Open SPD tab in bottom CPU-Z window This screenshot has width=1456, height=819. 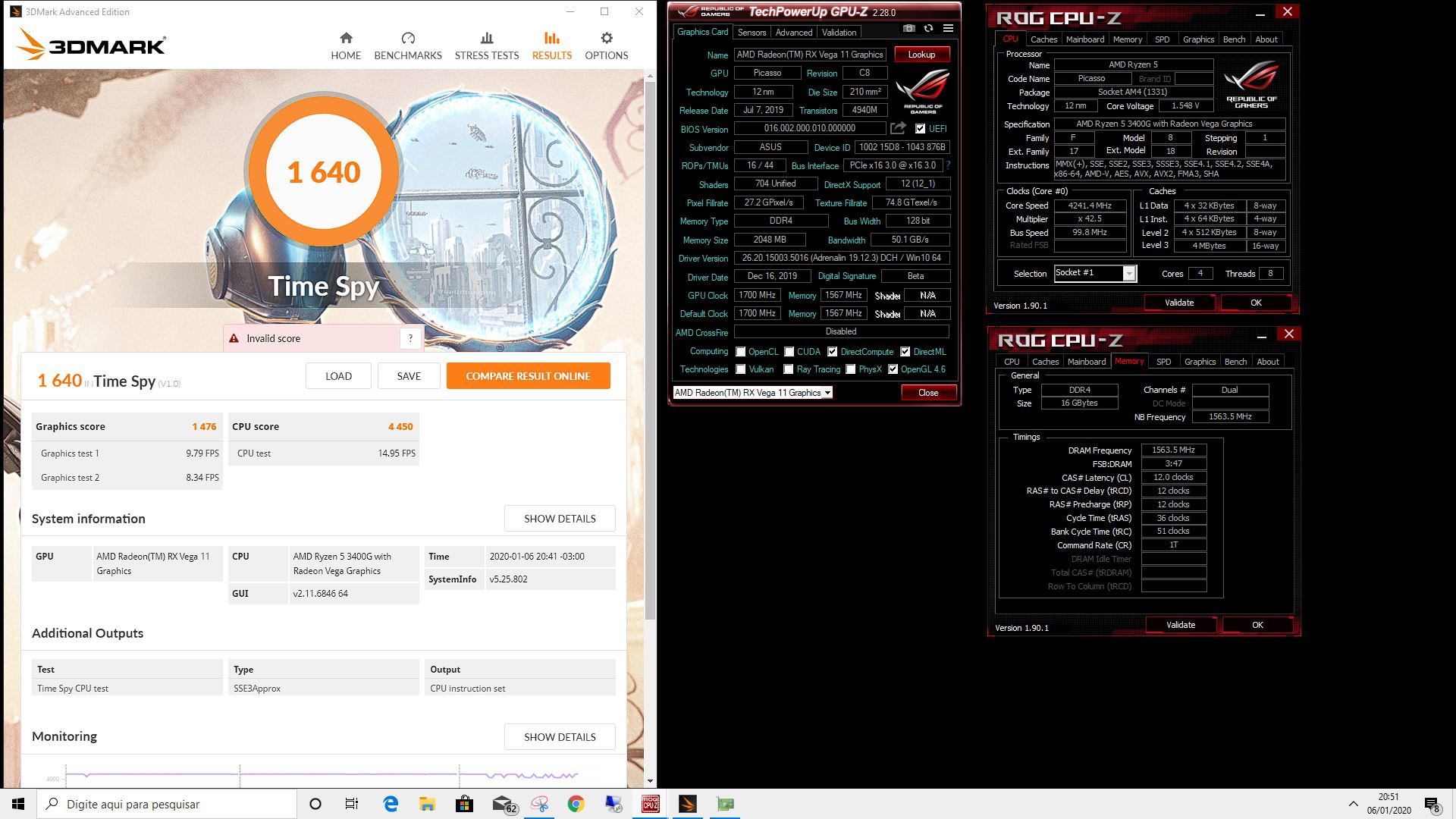(1164, 362)
